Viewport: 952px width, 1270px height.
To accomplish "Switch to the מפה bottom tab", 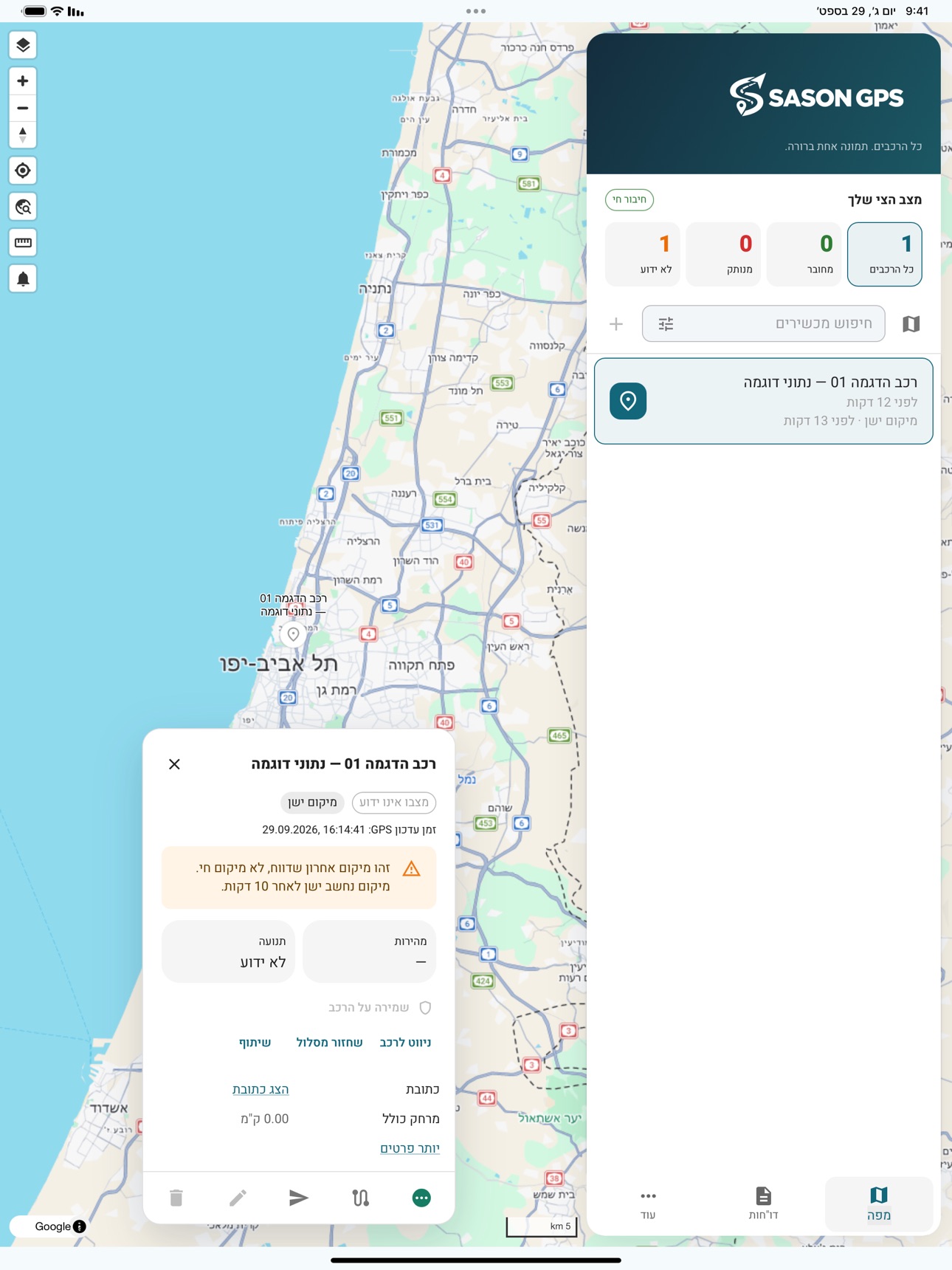I will [878, 1204].
